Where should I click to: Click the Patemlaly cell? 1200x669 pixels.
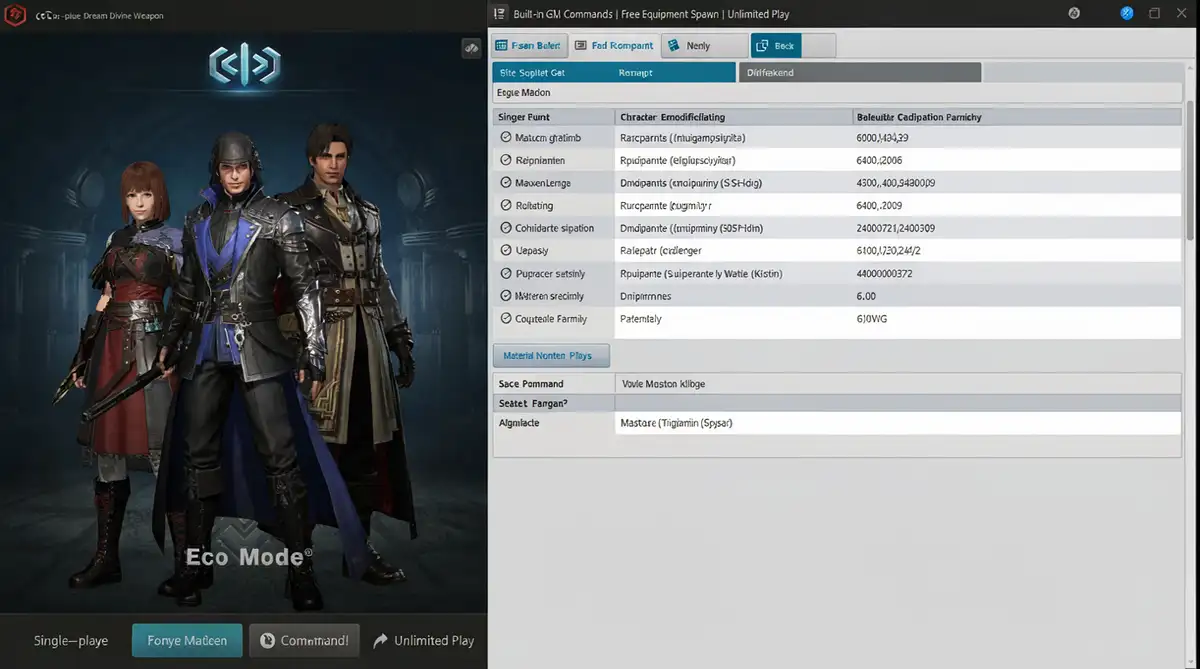pyautogui.click(x=641, y=319)
